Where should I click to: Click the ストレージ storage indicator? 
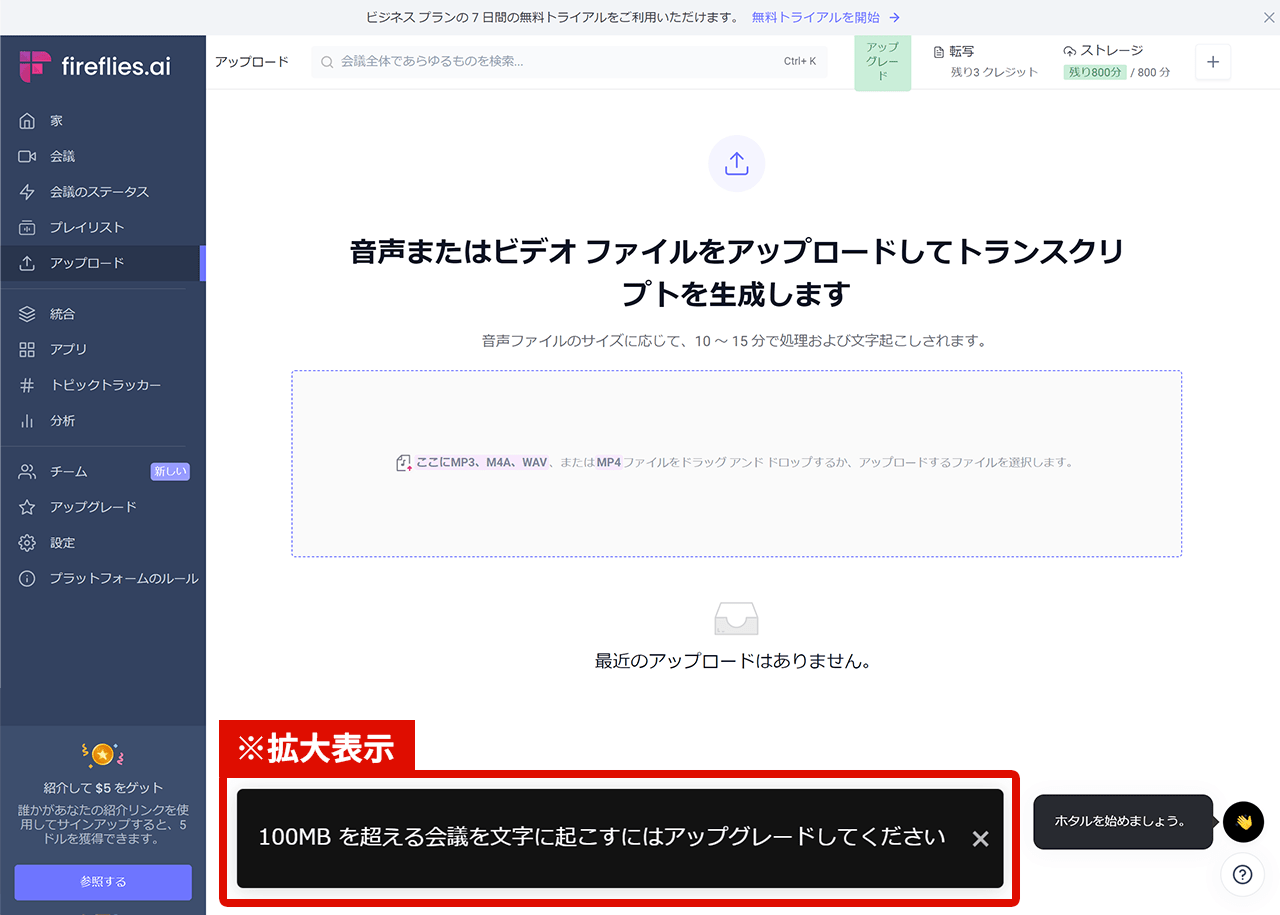1117,61
